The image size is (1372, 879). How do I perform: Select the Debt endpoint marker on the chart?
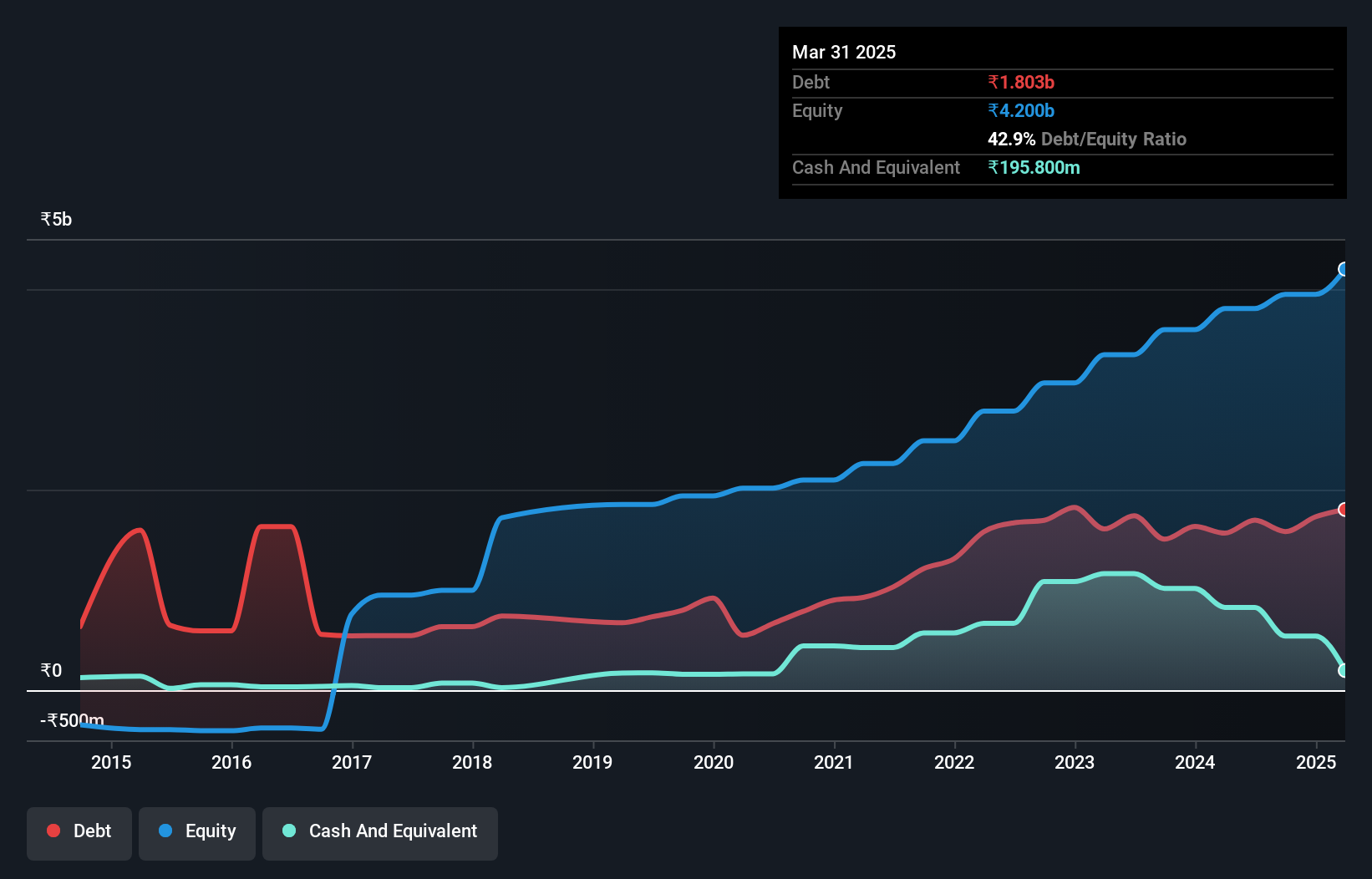[x=1342, y=509]
